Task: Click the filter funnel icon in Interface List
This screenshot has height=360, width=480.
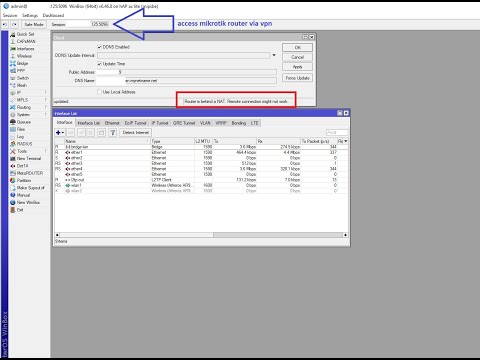Action: 113,133
